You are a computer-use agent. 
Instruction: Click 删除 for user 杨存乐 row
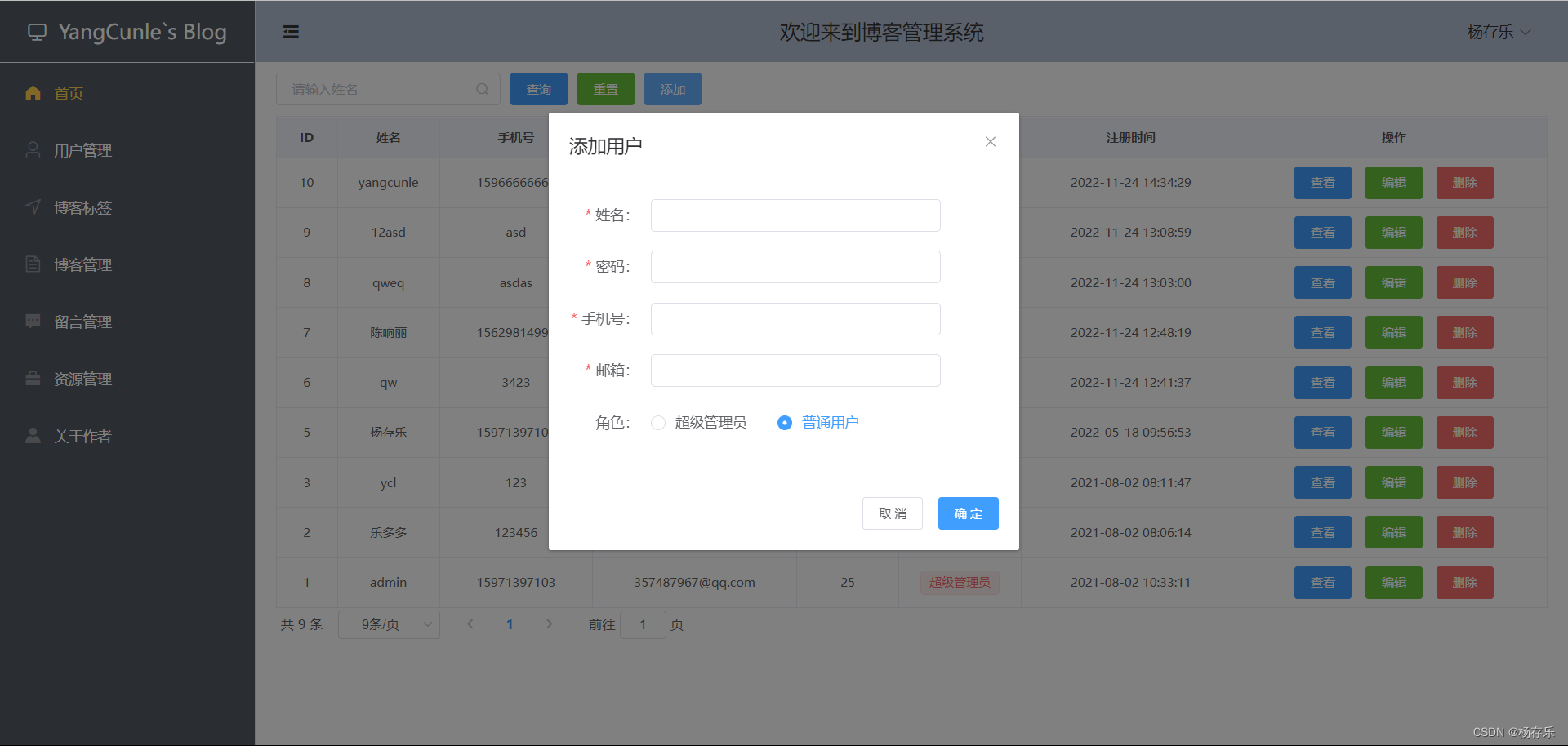[x=1465, y=433]
